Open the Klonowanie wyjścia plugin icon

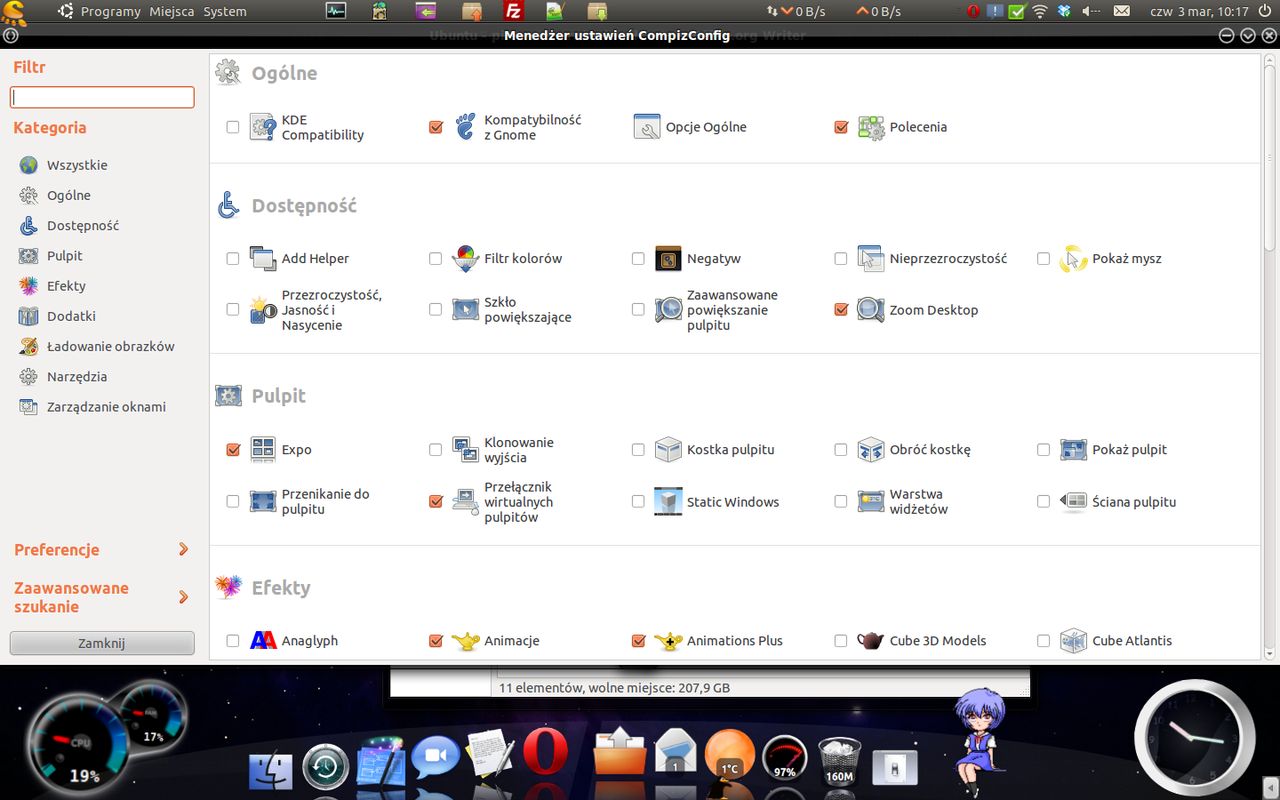(466, 450)
